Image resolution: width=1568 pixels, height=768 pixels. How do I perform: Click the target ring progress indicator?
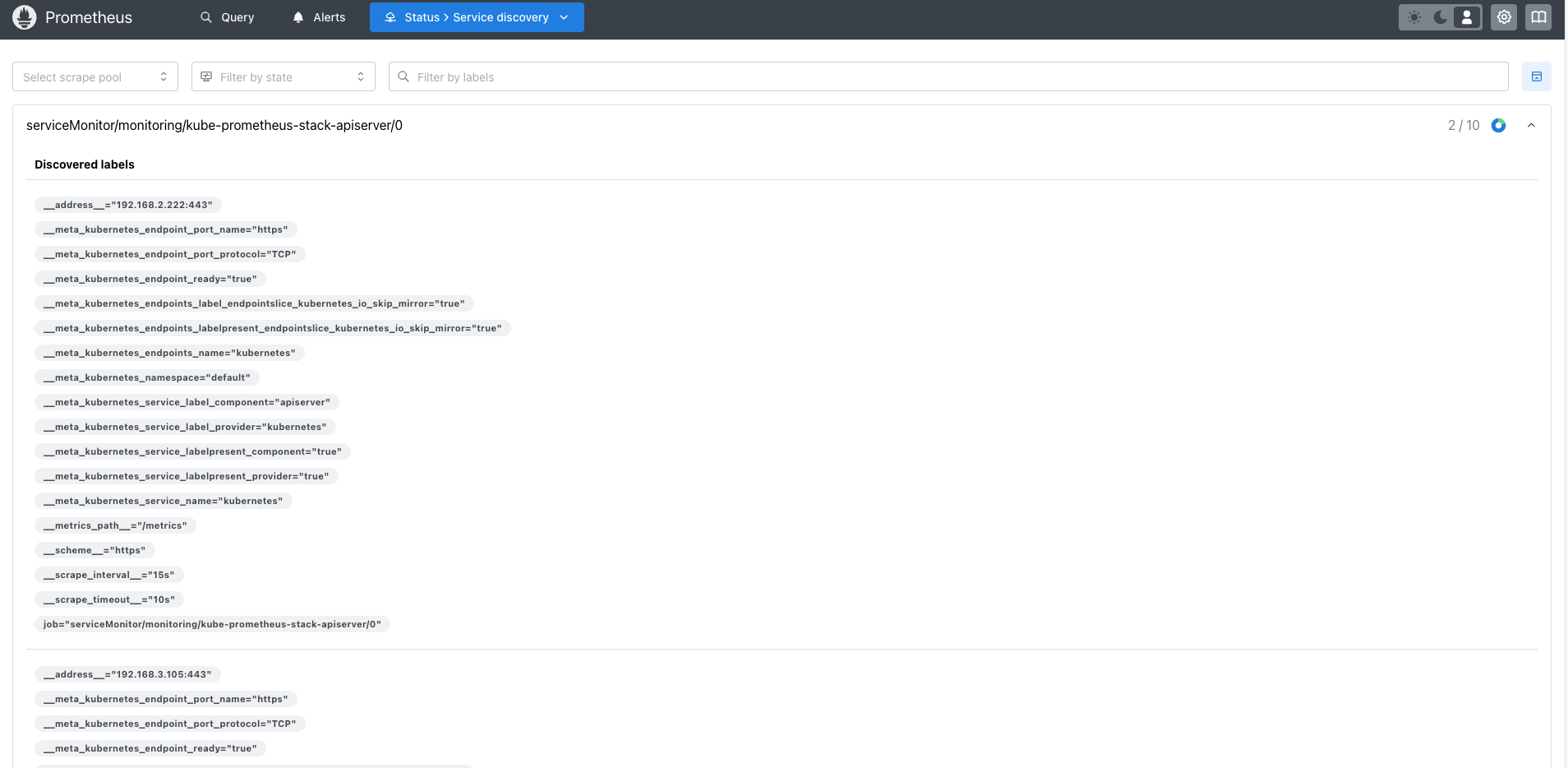click(1499, 126)
